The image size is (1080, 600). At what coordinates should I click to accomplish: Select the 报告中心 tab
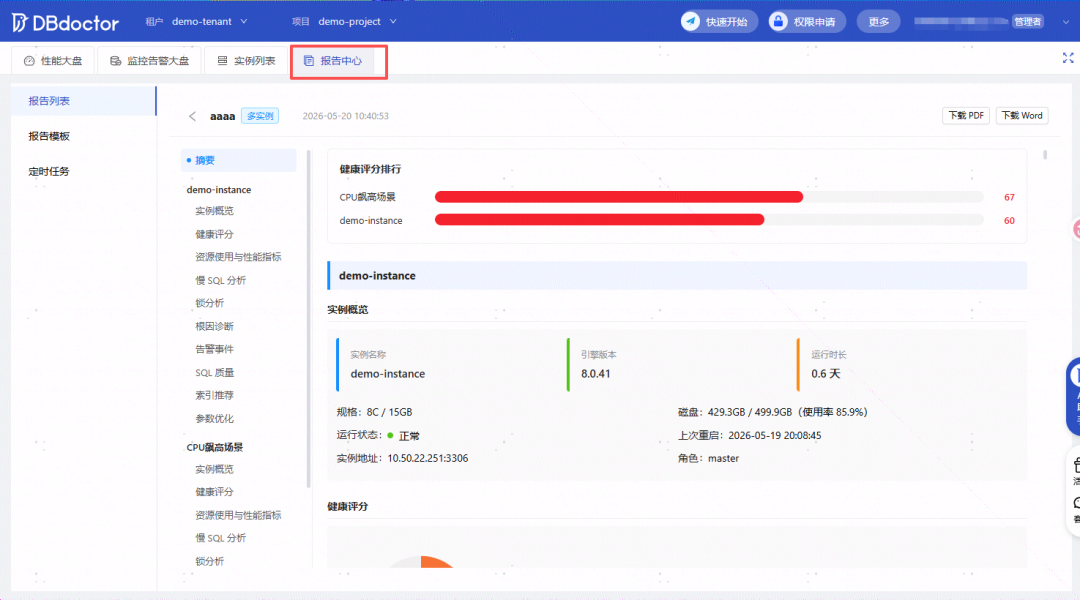(x=333, y=61)
